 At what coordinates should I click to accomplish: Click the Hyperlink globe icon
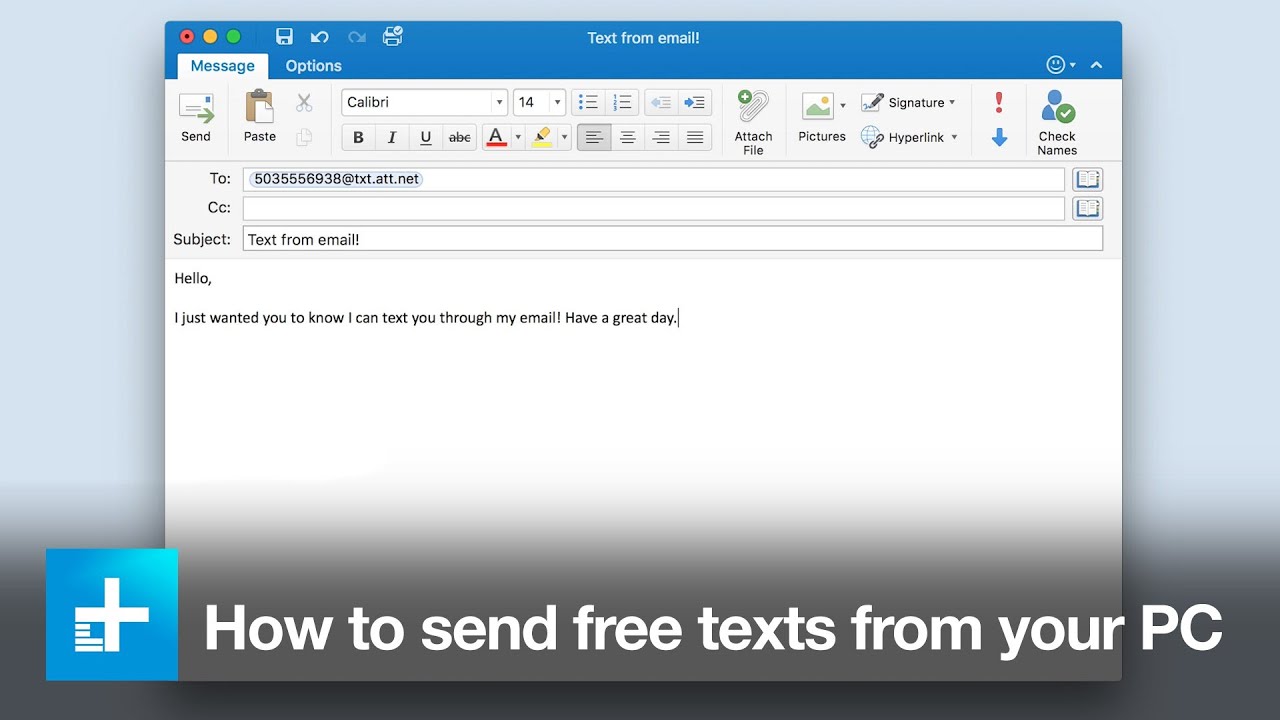[872, 137]
